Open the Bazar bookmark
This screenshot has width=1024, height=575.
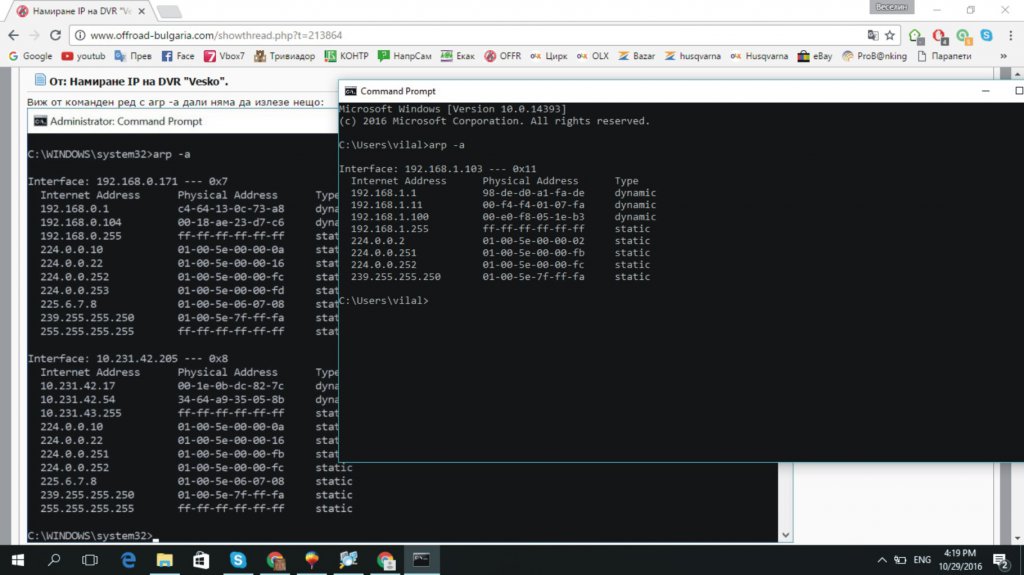point(636,56)
